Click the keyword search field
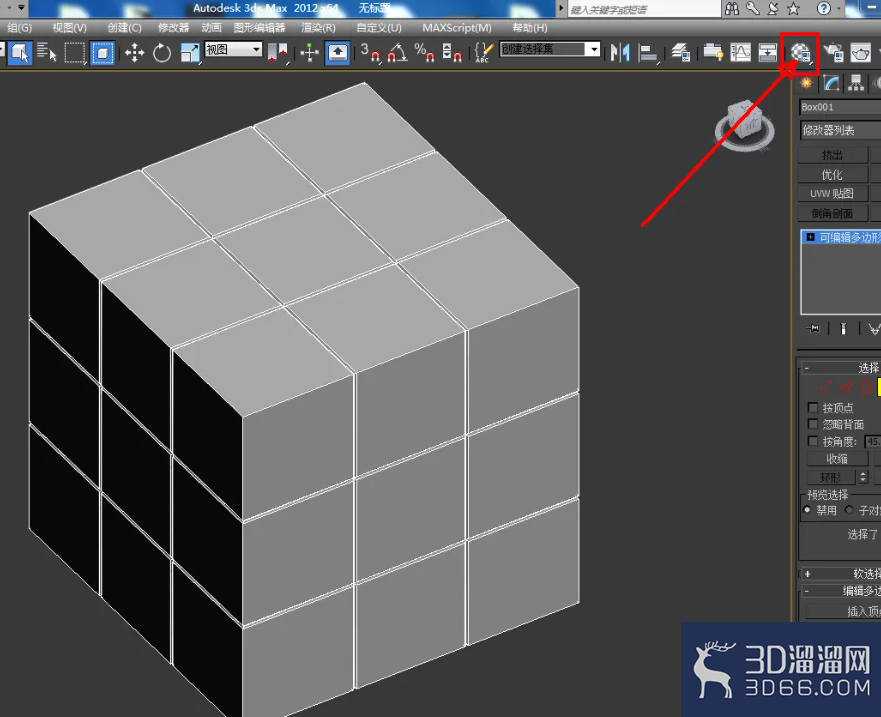 [644, 9]
